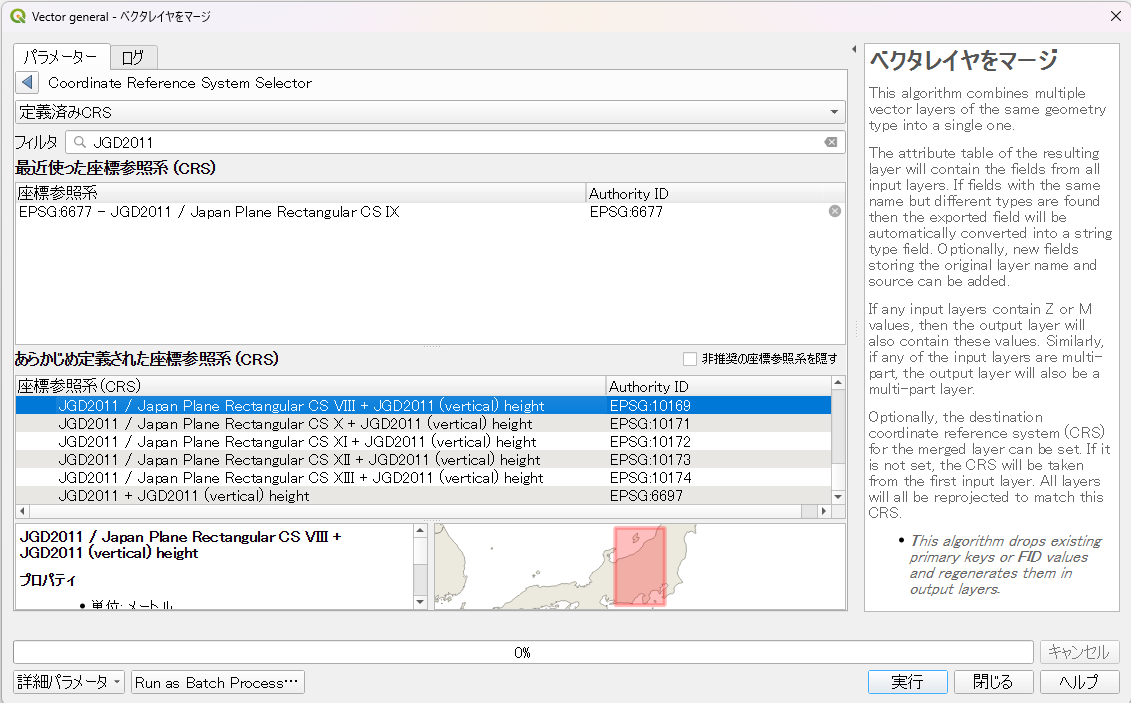Click the red extent on map preview

[640, 565]
